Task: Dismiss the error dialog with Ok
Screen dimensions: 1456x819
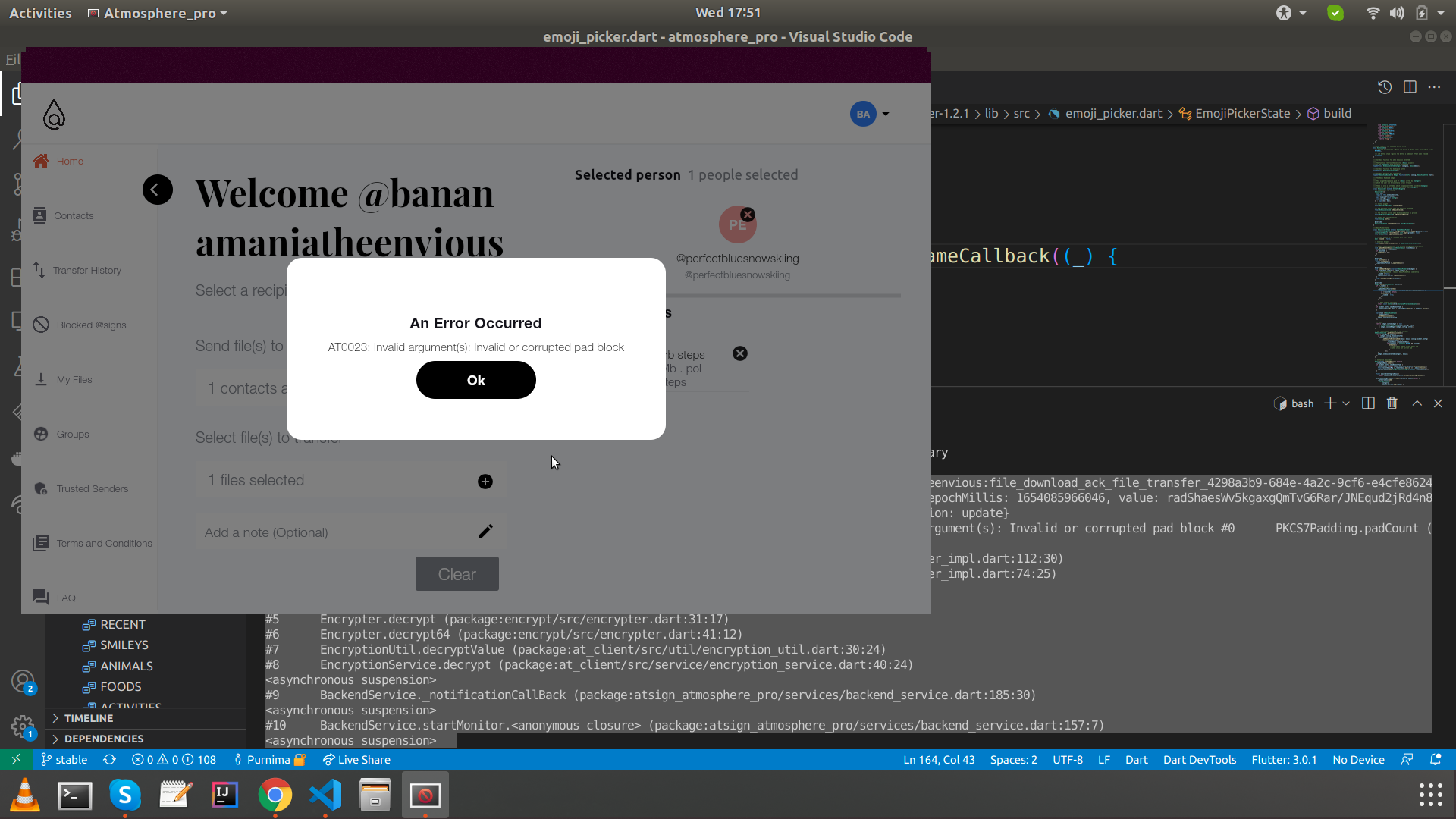Action: [475, 380]
